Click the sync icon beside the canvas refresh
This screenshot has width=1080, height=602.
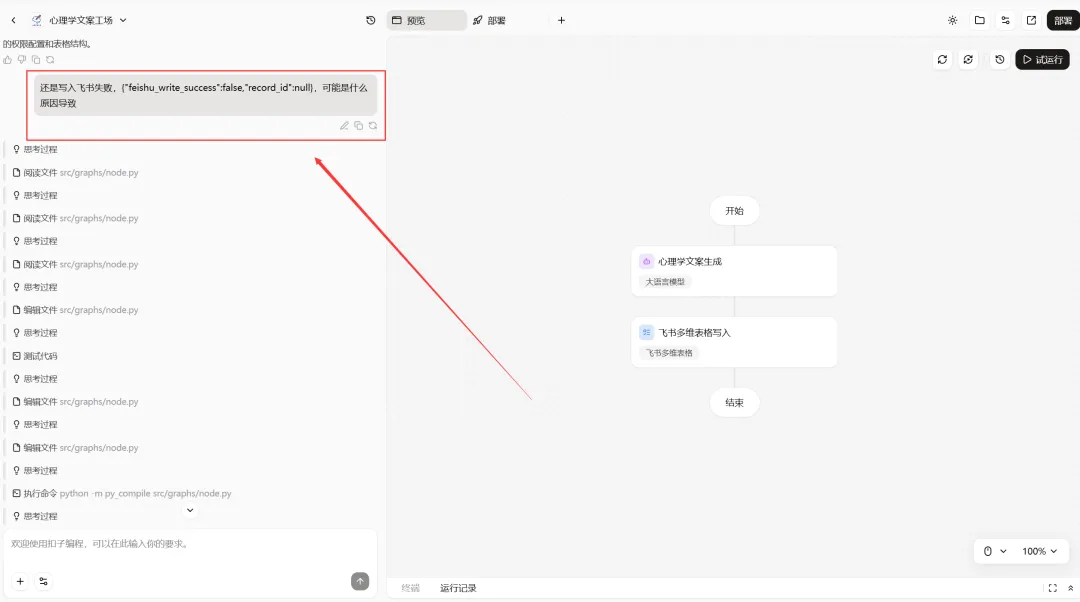tap(968, 59)
